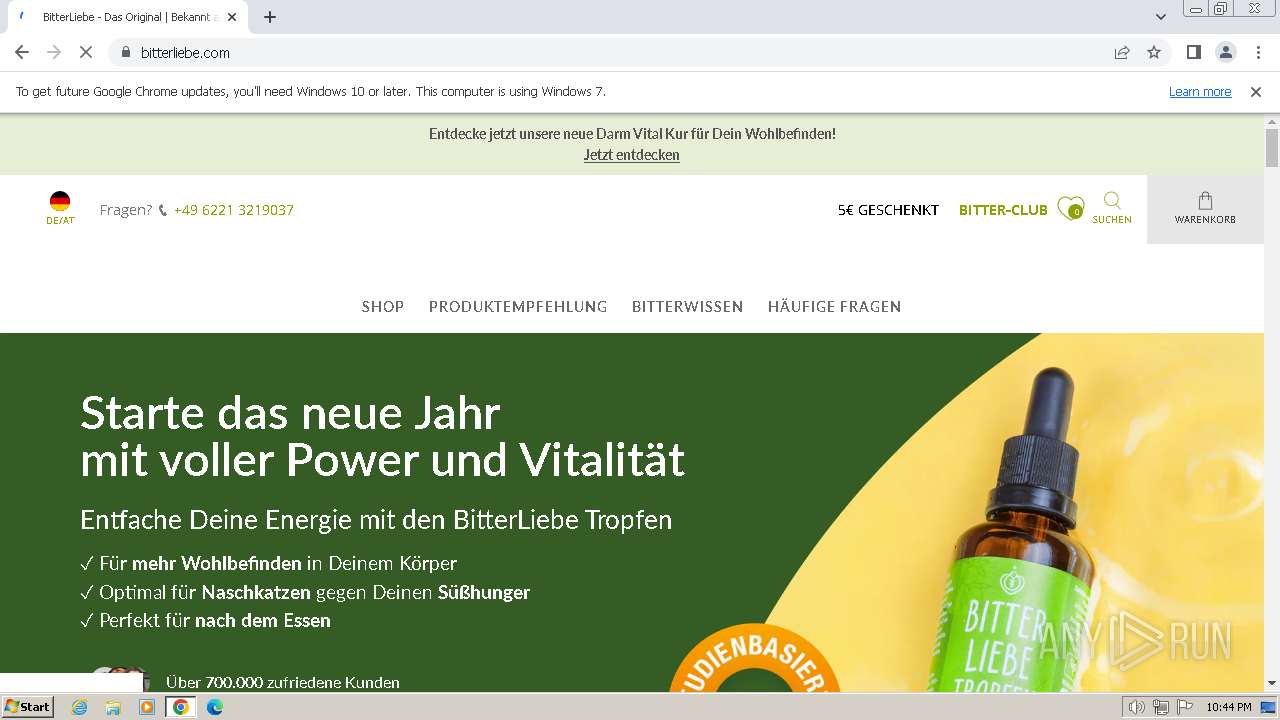Image resolution: width=1280 pixels, height=720 pixels.
Task: Open Windows Media Player from the taskbar
Action: pyautogui.click(x=147, y=707)
